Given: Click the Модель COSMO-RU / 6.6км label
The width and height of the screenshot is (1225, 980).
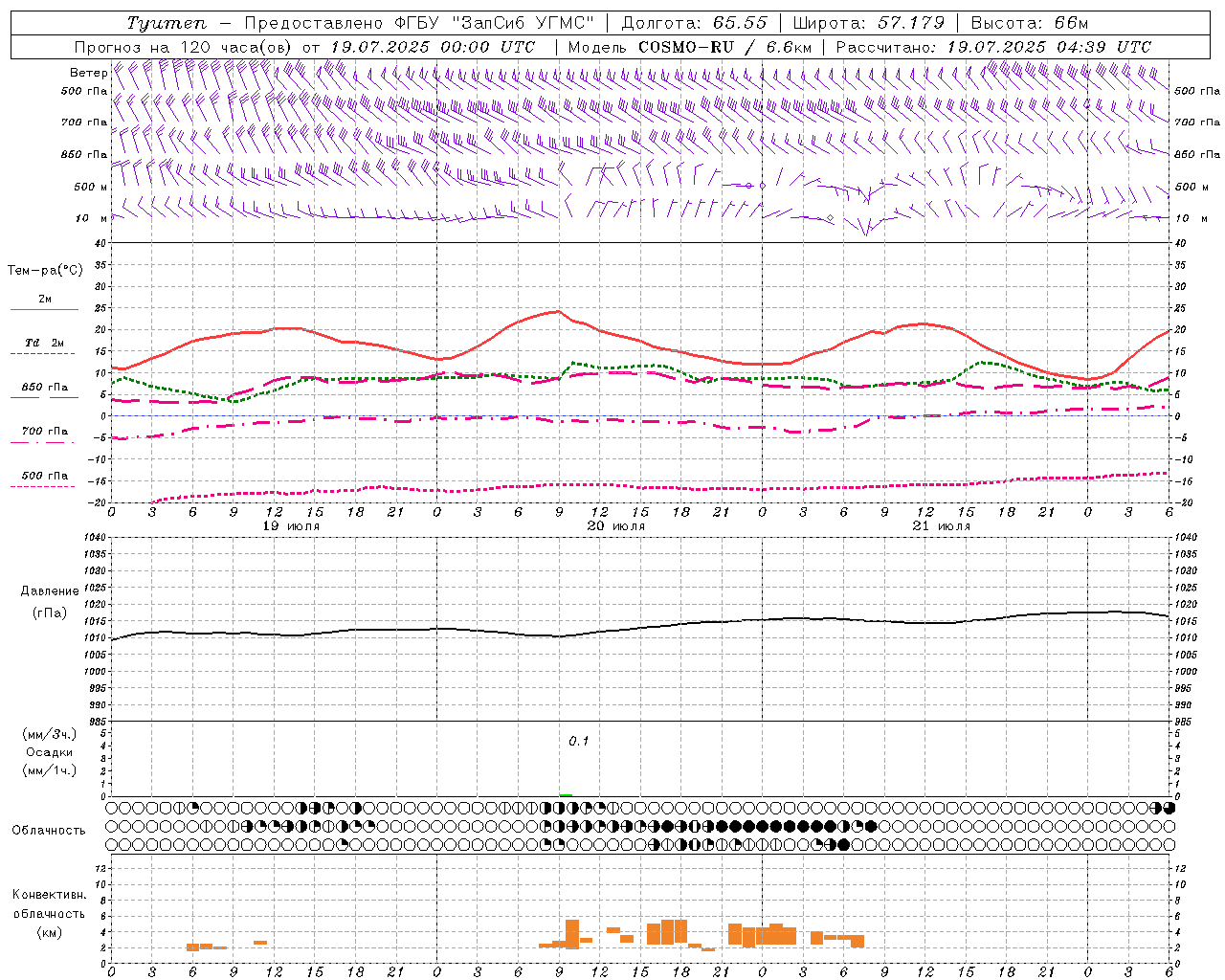Looking at the screenshot, I should [x=689, y=47].
